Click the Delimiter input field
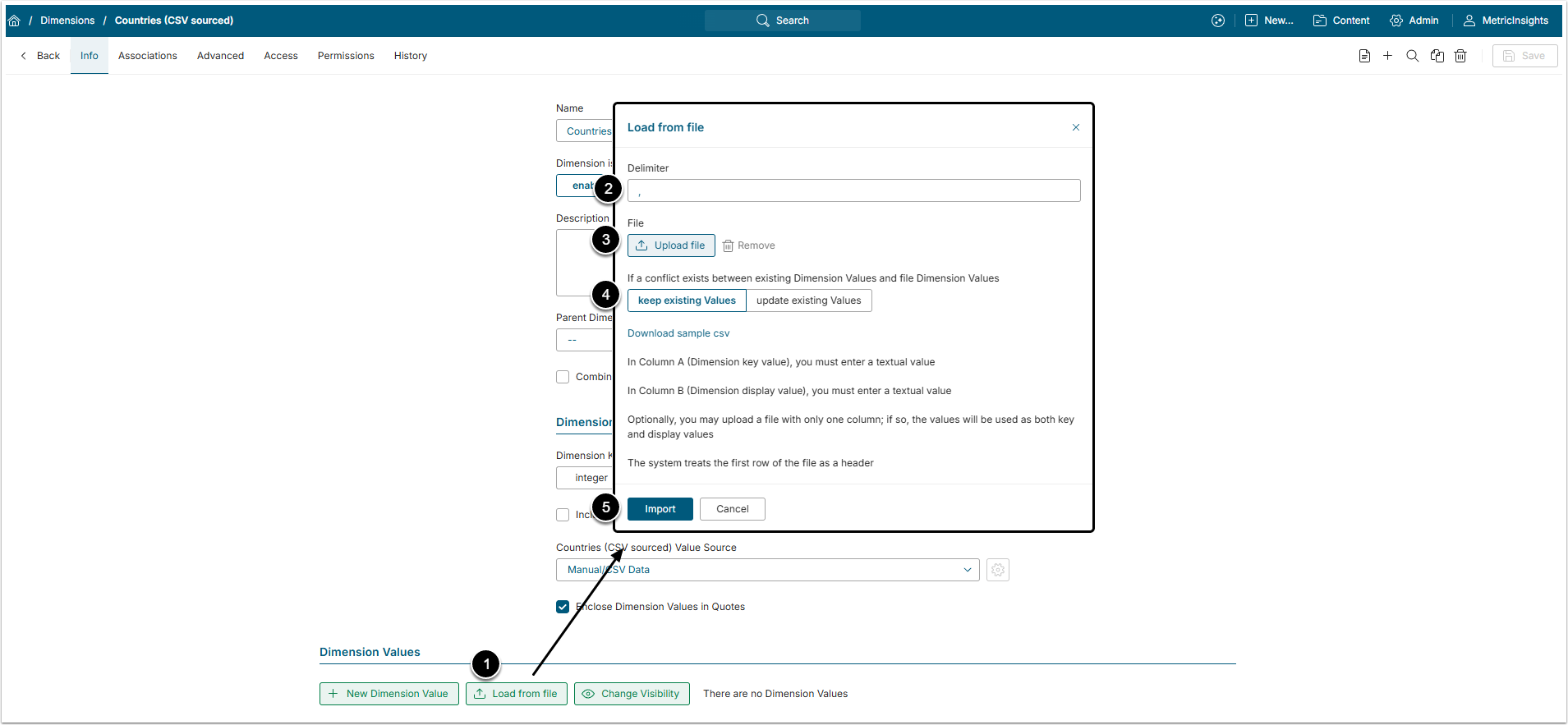The height and width of the screenshot is (725, 1568). point(853,190)
